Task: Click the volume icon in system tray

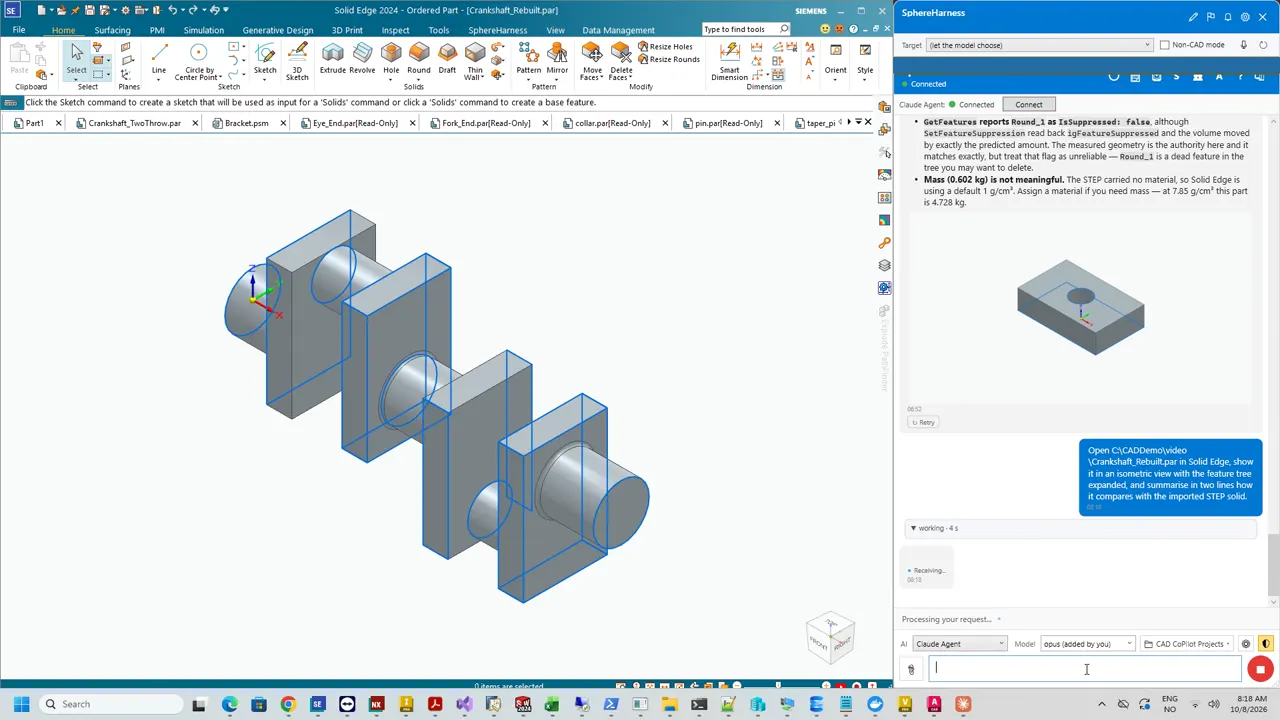Action: 1214,704
